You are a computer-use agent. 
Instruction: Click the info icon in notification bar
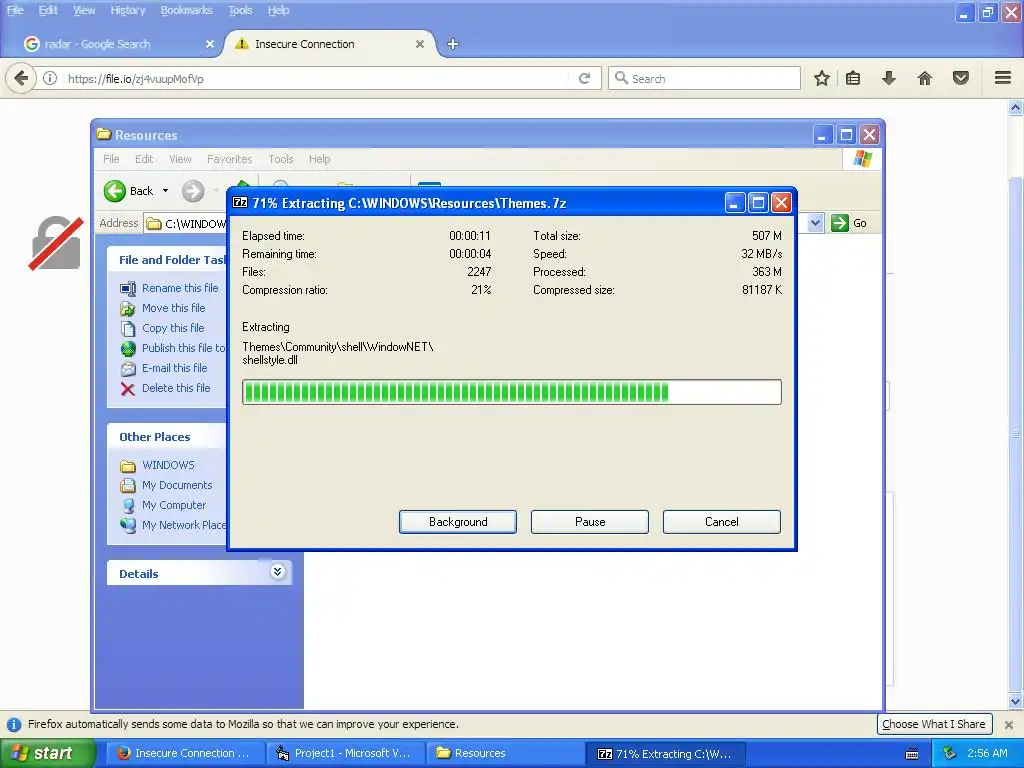[14, 724]
